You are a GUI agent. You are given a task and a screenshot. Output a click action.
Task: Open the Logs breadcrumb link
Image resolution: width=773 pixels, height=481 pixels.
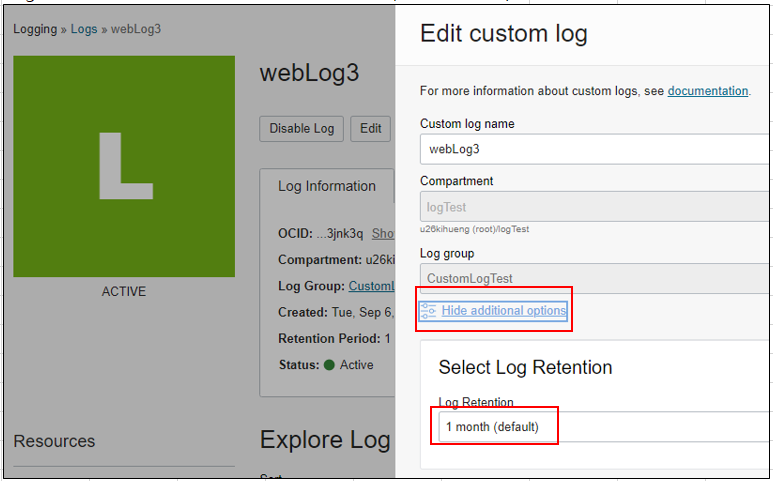(x=84, y=29)
